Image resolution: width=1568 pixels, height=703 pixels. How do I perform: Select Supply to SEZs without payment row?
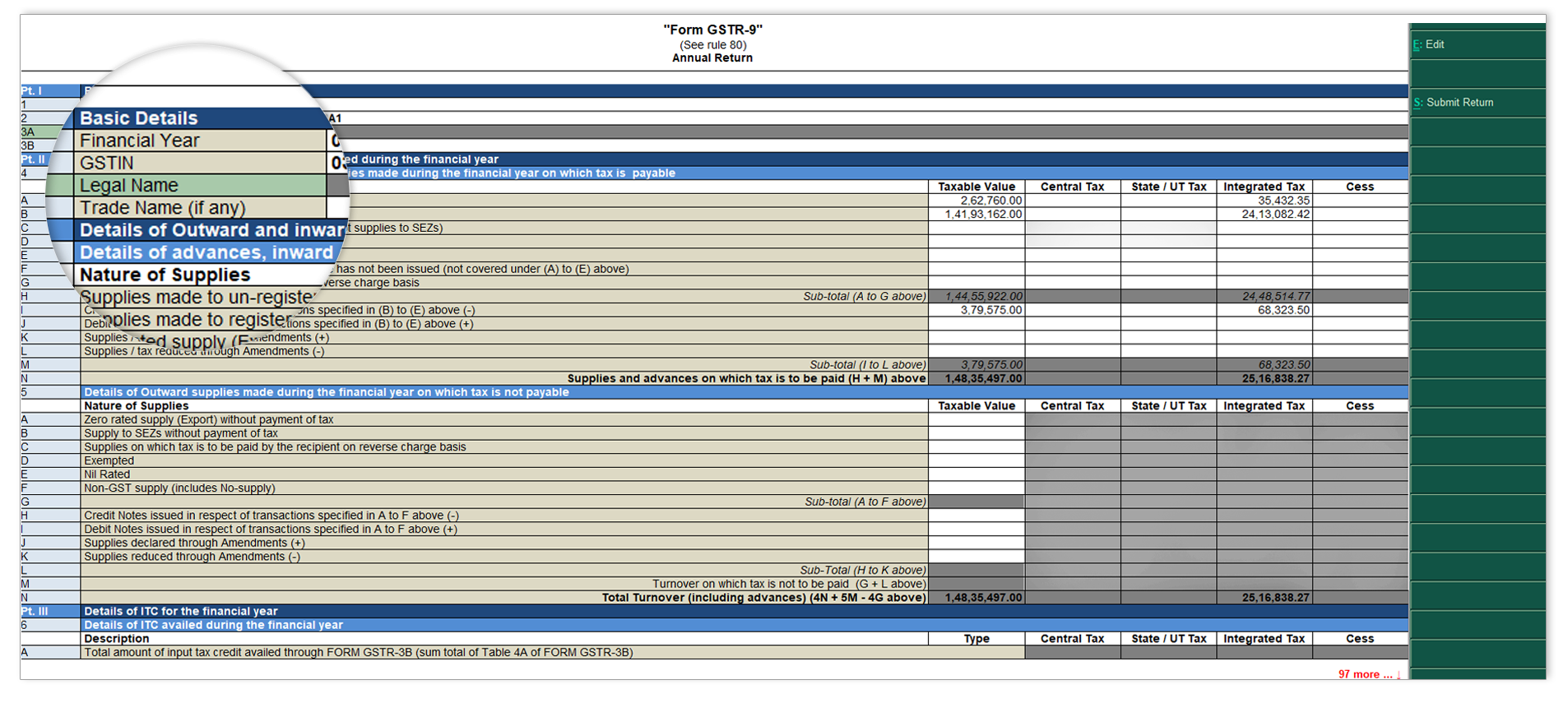tap(503, 433)
